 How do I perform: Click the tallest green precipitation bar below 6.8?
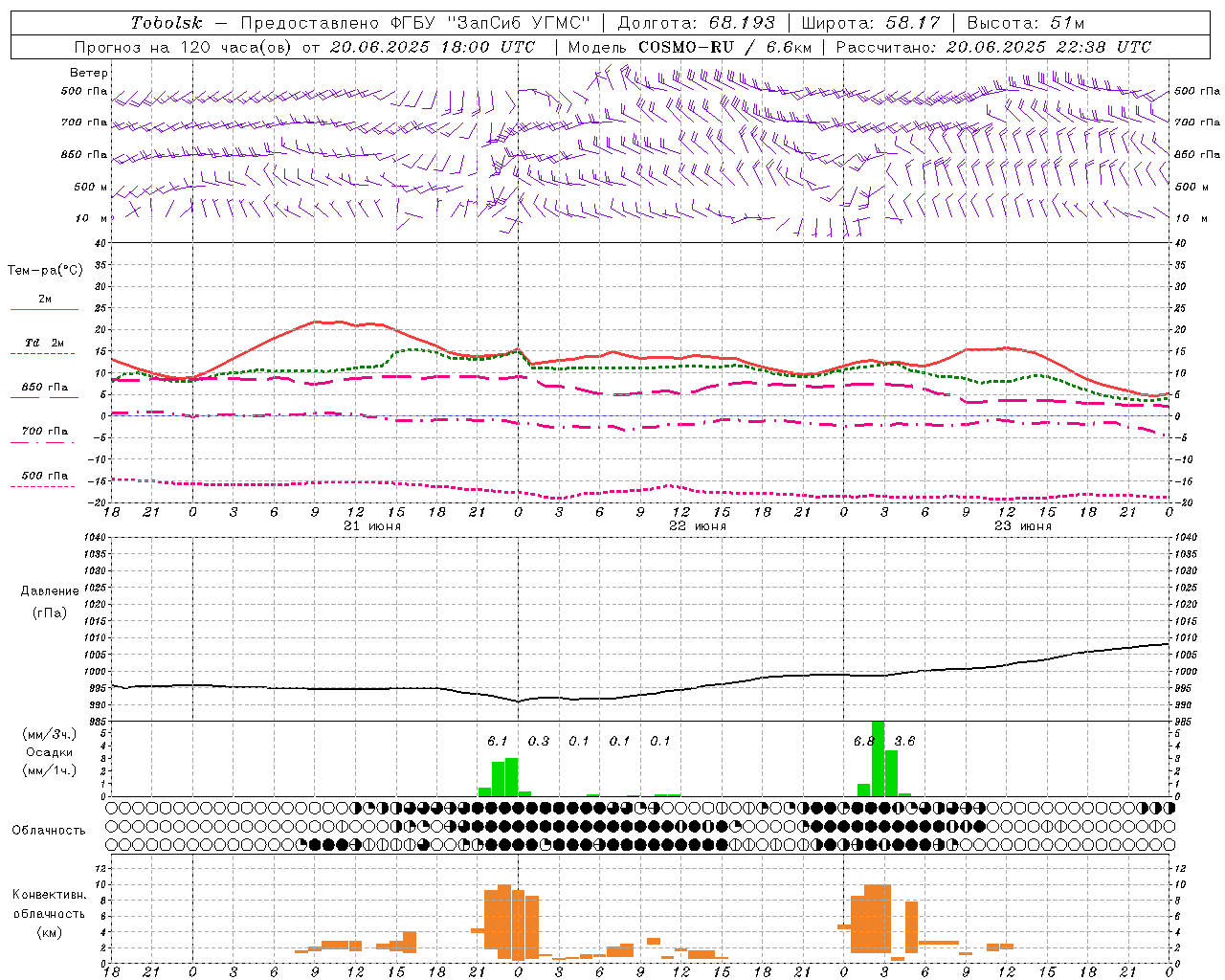coord(878,758)
